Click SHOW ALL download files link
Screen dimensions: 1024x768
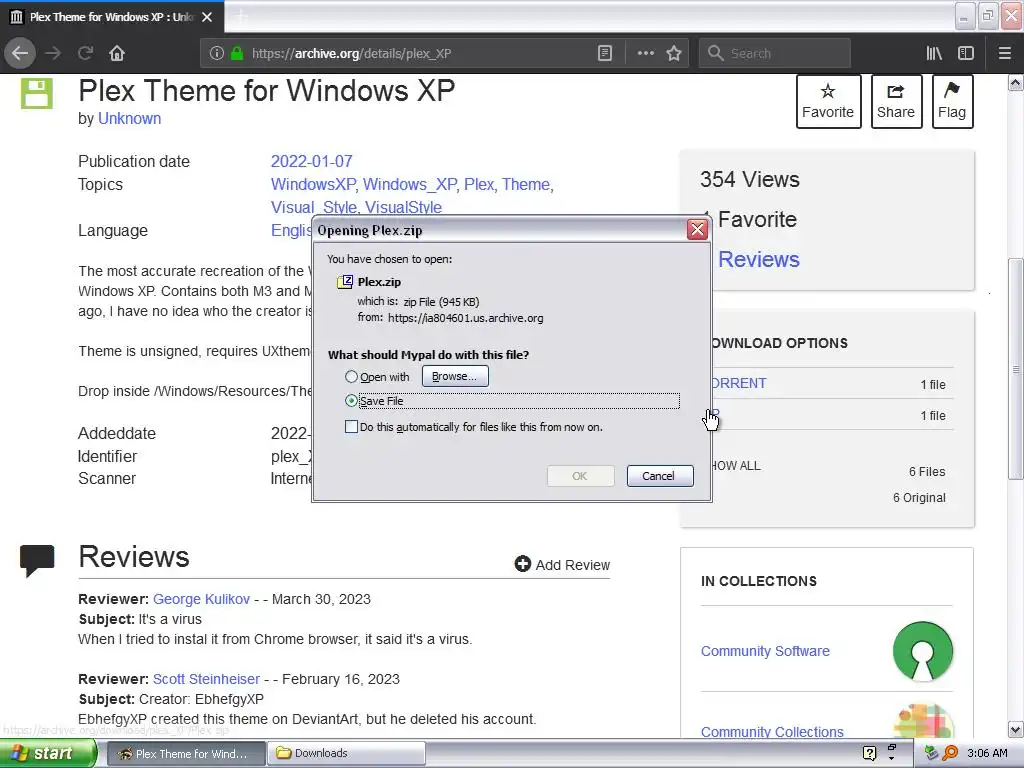click(735, 466)
